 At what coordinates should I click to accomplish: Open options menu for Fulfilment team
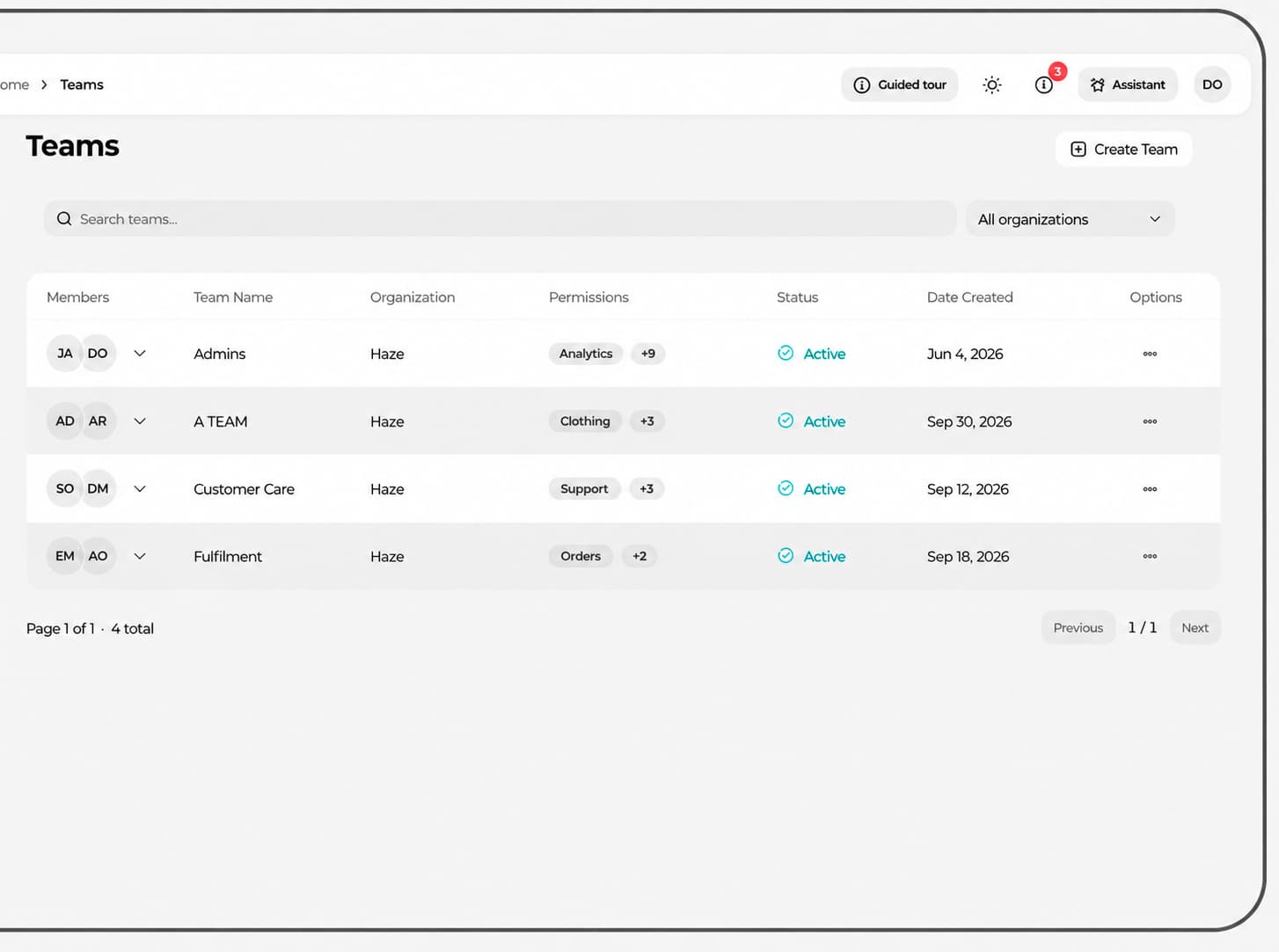click(x=1150, y=556)
